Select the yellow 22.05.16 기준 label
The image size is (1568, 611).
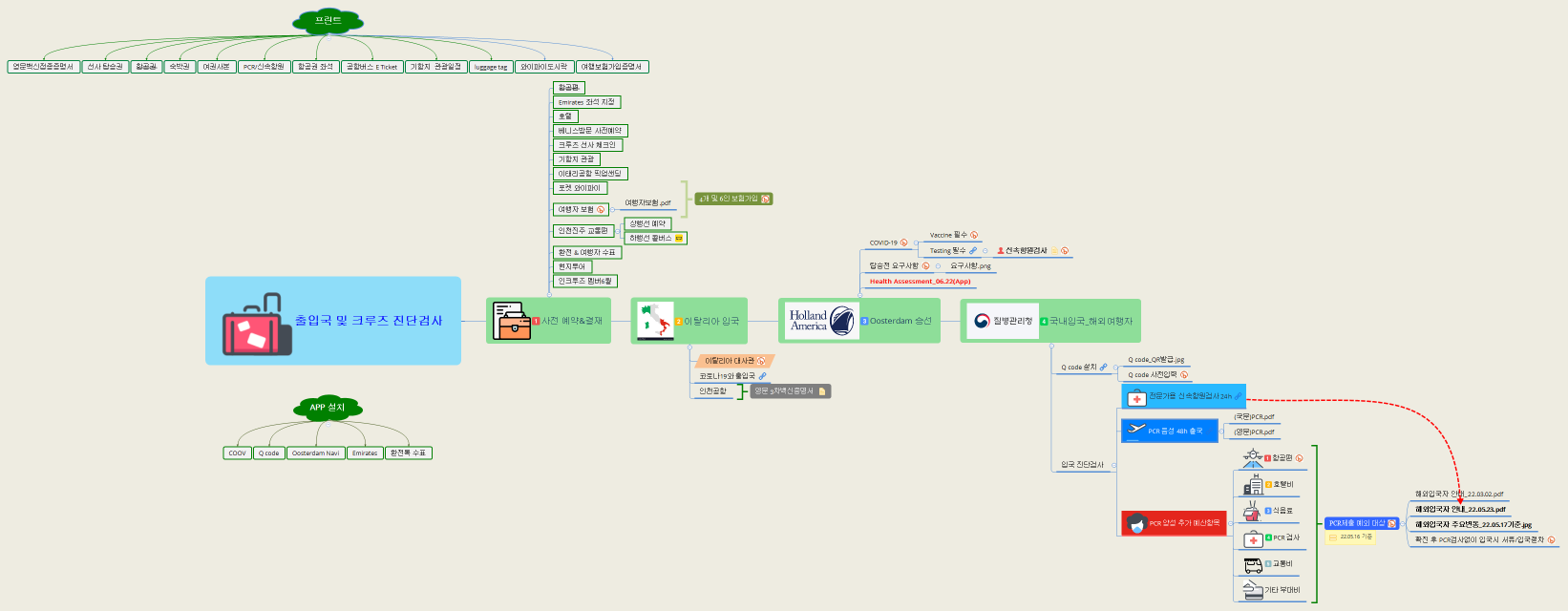[1350, 537]
